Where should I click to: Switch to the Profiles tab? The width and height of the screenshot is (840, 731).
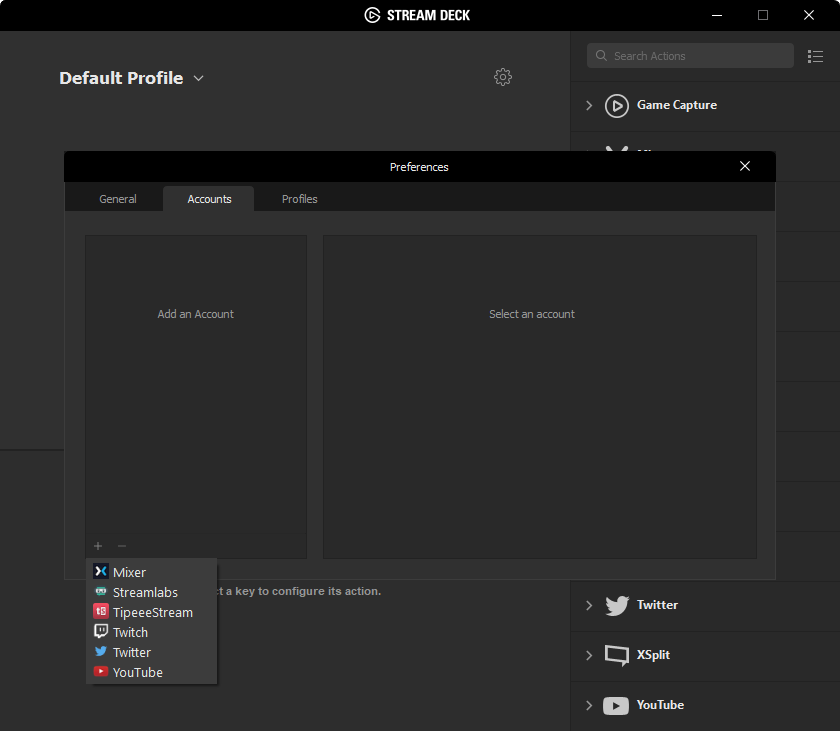(x=299, y=199)
